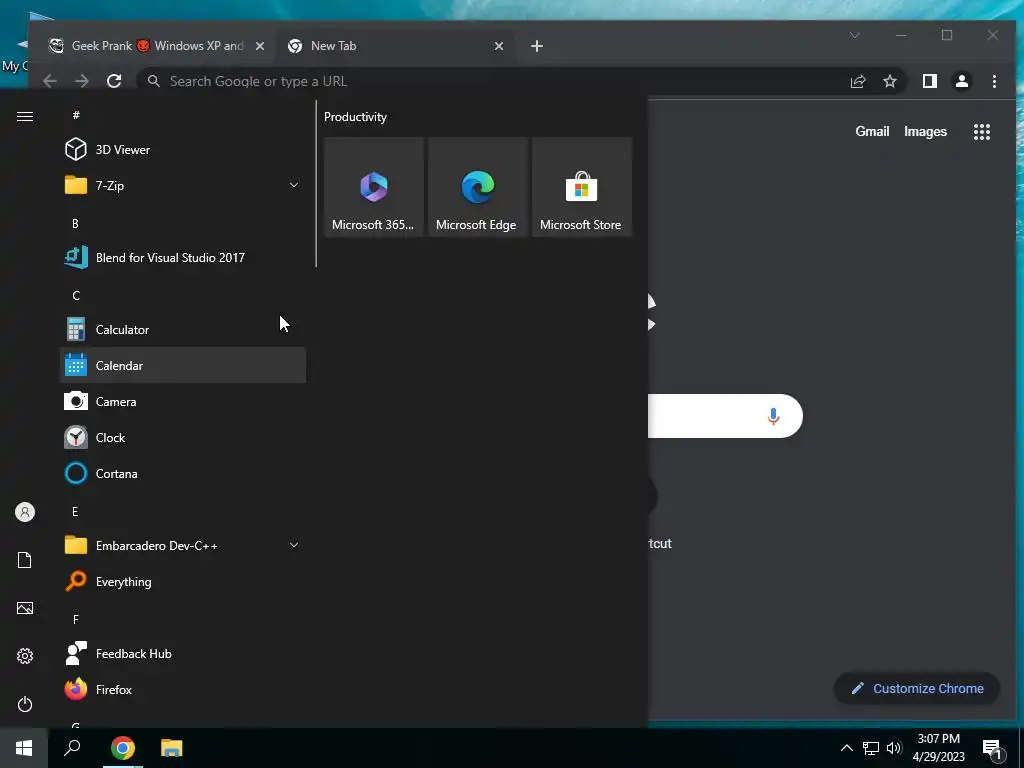Close the Geek Prank tab
Screen dimensions: 1024x768
pyautogui.click(x=260, y=46)
